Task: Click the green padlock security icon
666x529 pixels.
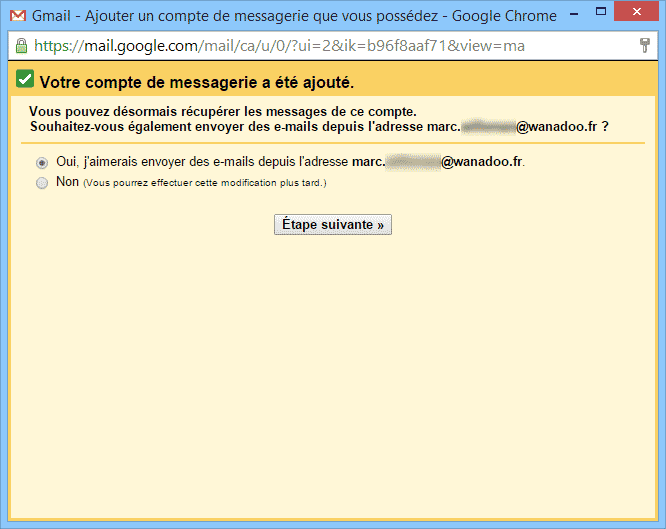Action: pyautogui.click(x=21, y=46)
